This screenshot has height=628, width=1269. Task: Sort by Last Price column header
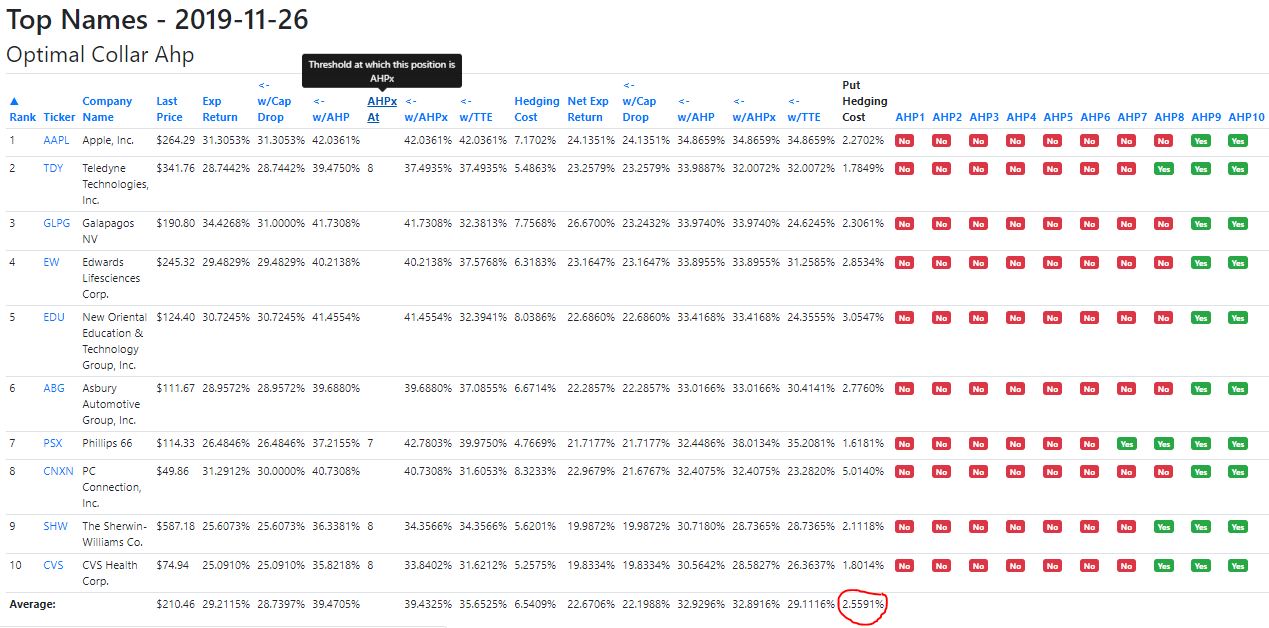coord(169,109)
